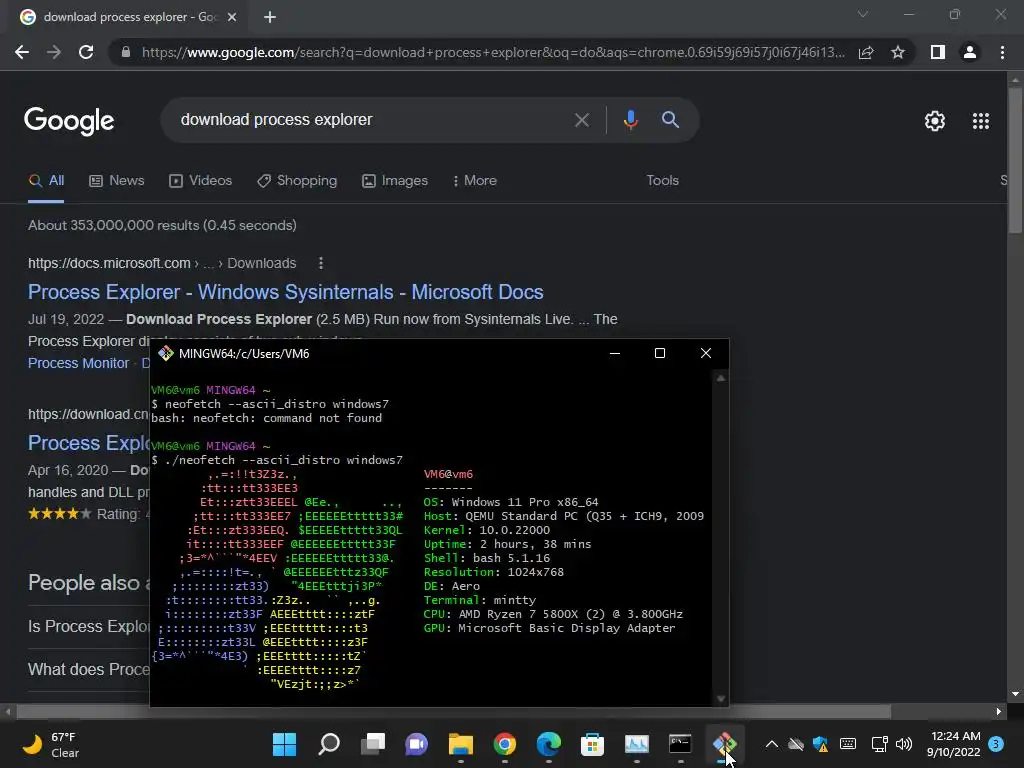Start voice search with the microphone
Screen dimensions: 1024x768
pos(630,120)
